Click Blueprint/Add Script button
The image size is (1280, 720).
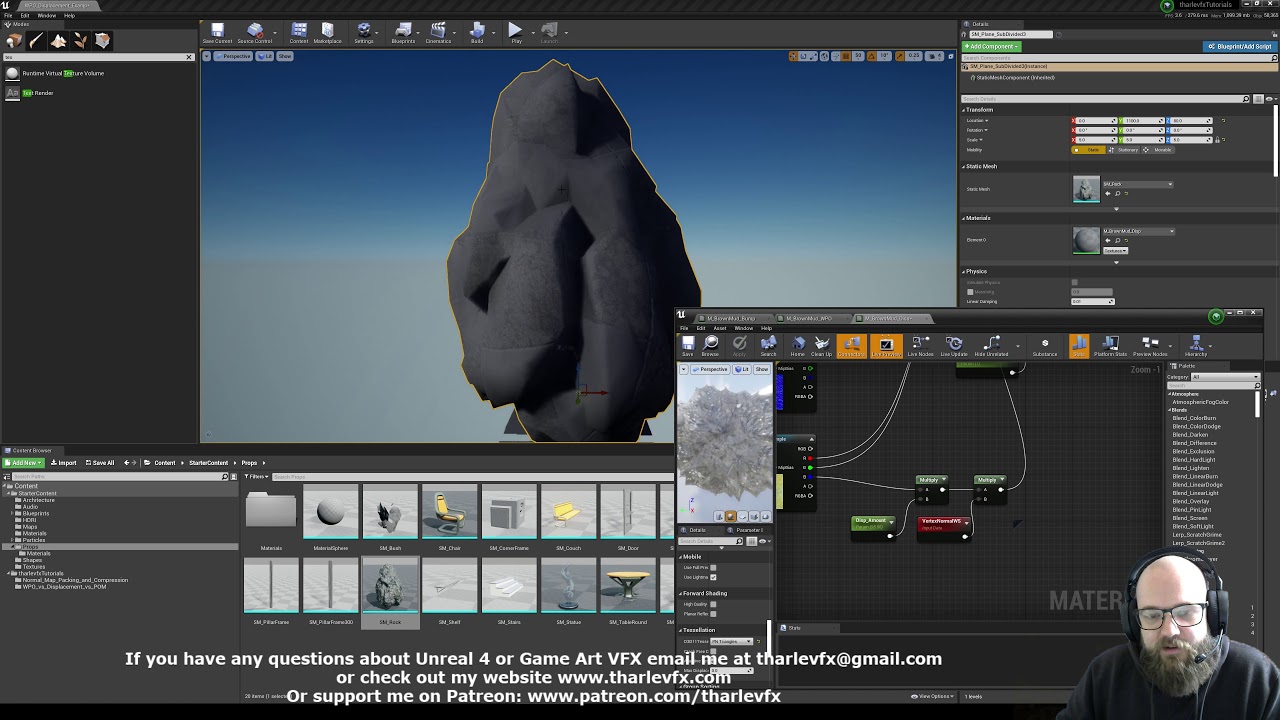pos(1239,46)
